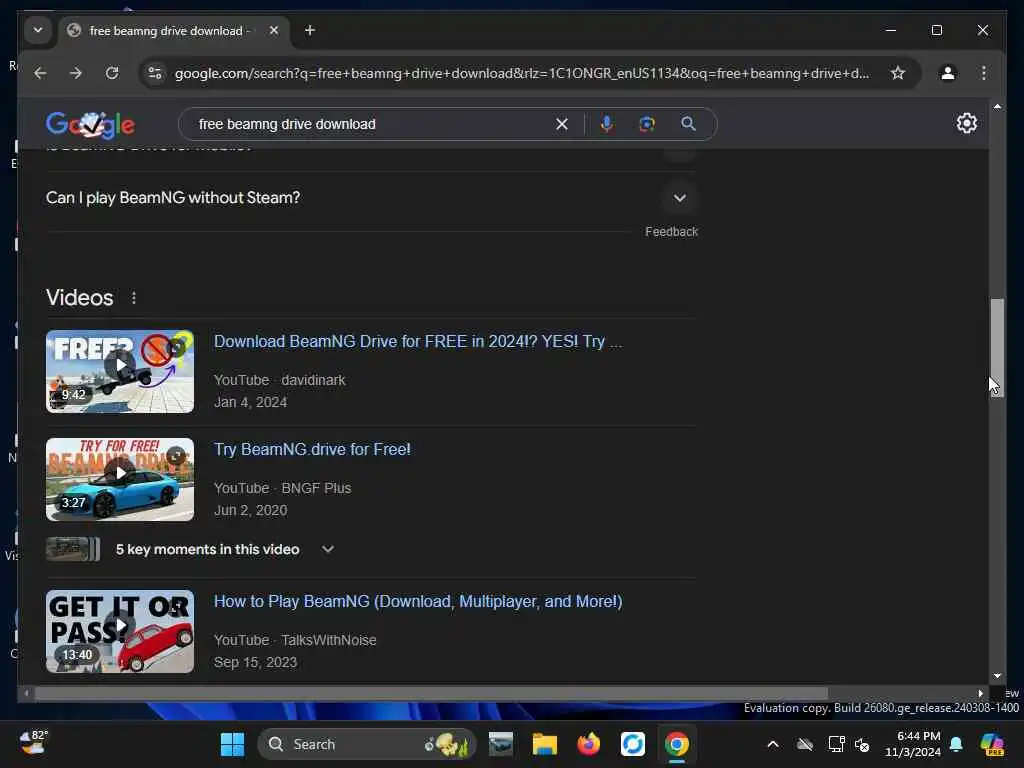Screen dimensions: 1024x768
Task: Click the scroll up arrow
Action: (x=997, y=106)
